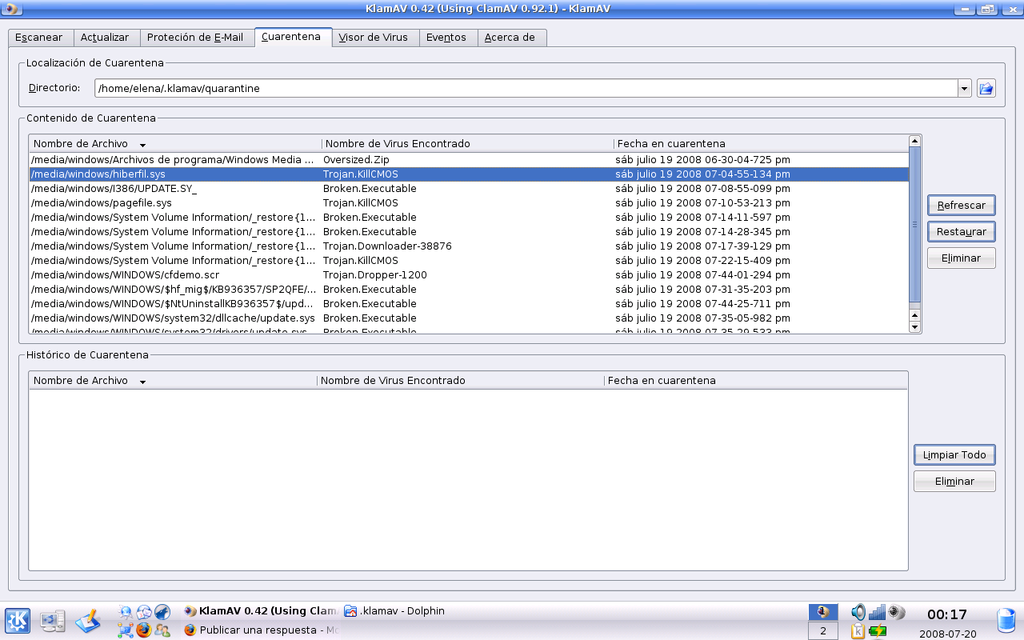1024x640 pixels.
Task: Click the date cell 07-10-53-213 pm
Action: [703, 203]
